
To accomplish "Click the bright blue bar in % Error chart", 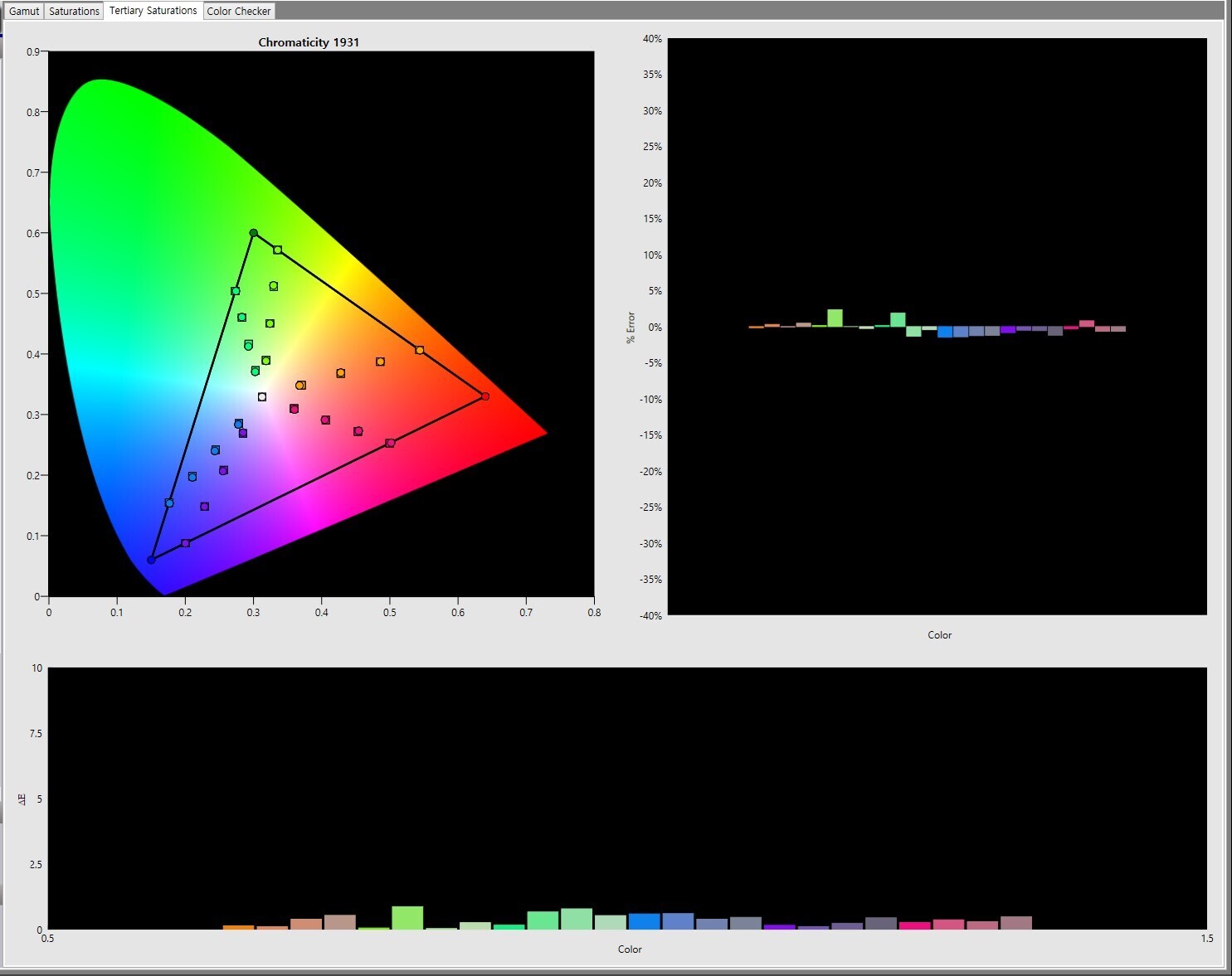I will (x=945, y=332).
